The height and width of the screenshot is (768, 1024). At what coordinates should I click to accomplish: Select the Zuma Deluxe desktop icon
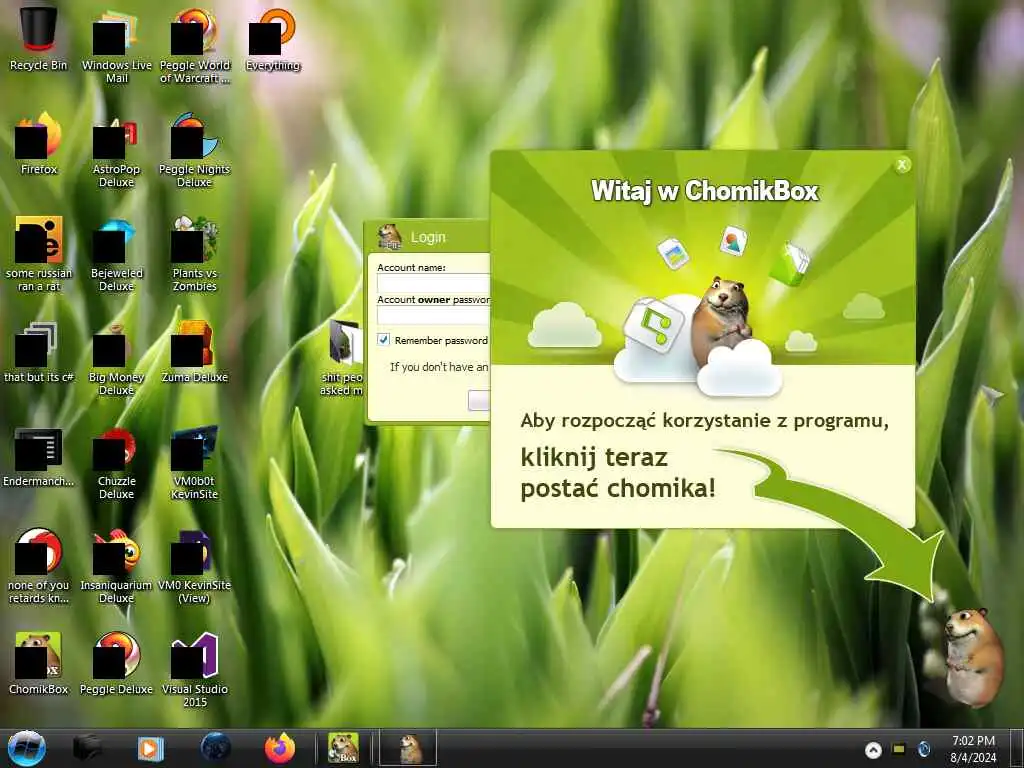(x=195, y=353)
